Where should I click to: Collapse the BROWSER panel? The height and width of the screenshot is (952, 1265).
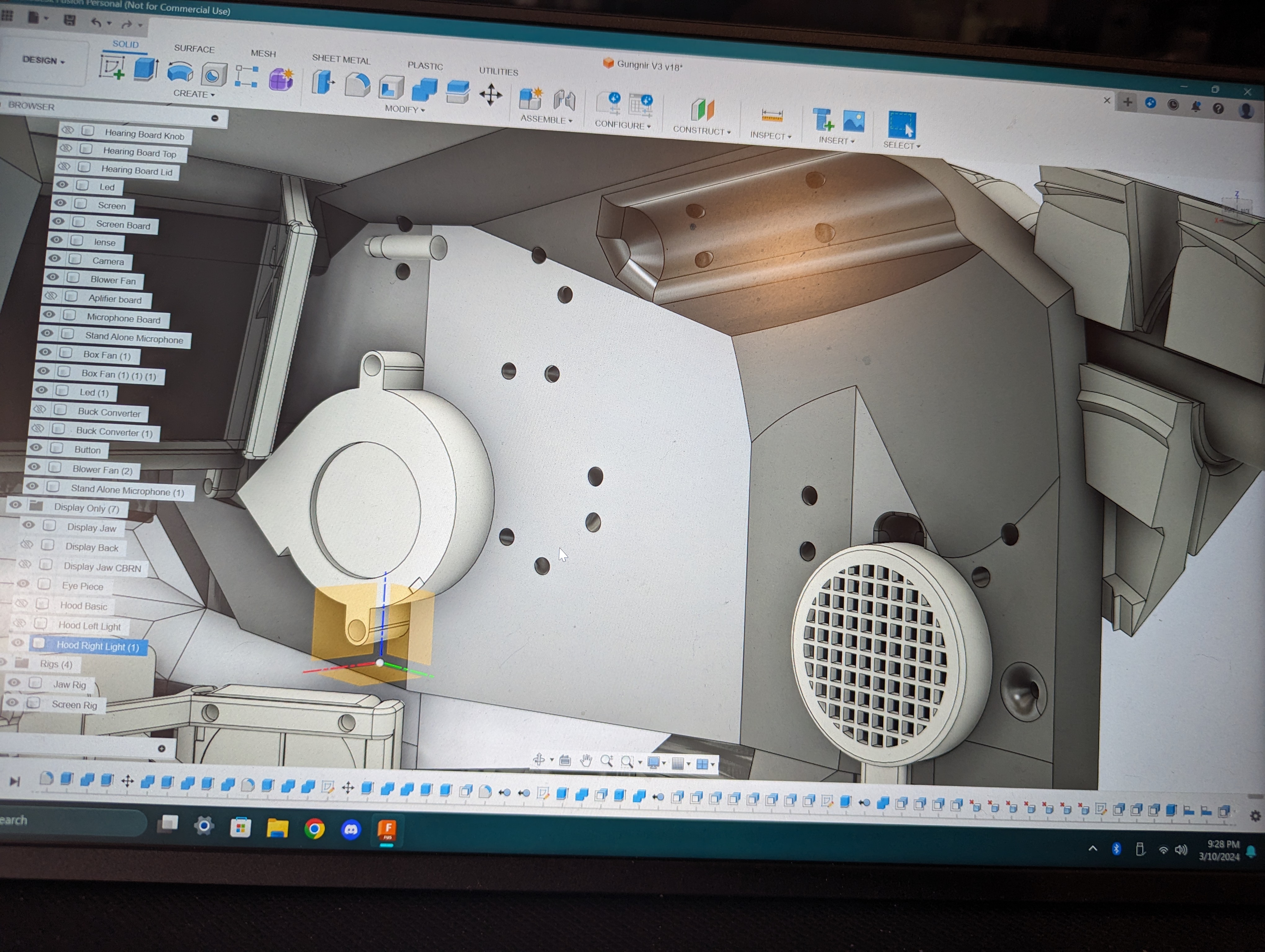tap(215, 118)
